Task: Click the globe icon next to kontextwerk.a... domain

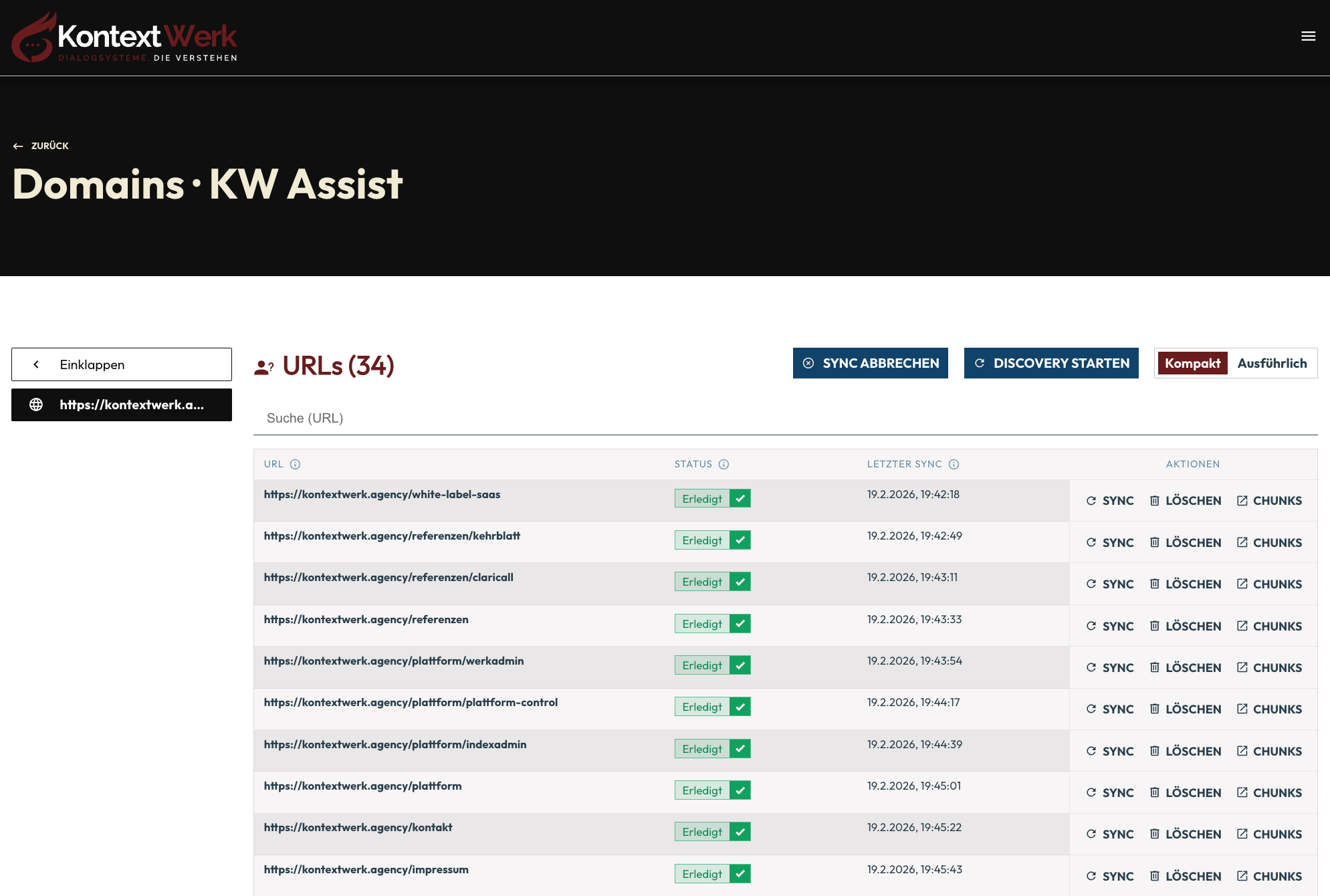Action: click(x=35, y=405)
